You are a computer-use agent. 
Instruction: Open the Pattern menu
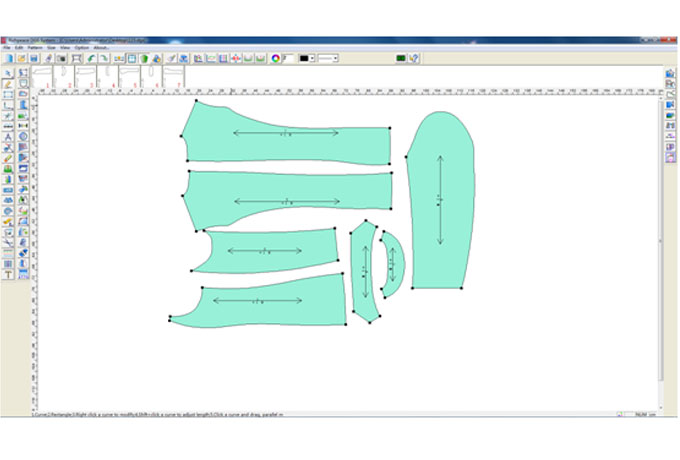[x=36, y=47]
